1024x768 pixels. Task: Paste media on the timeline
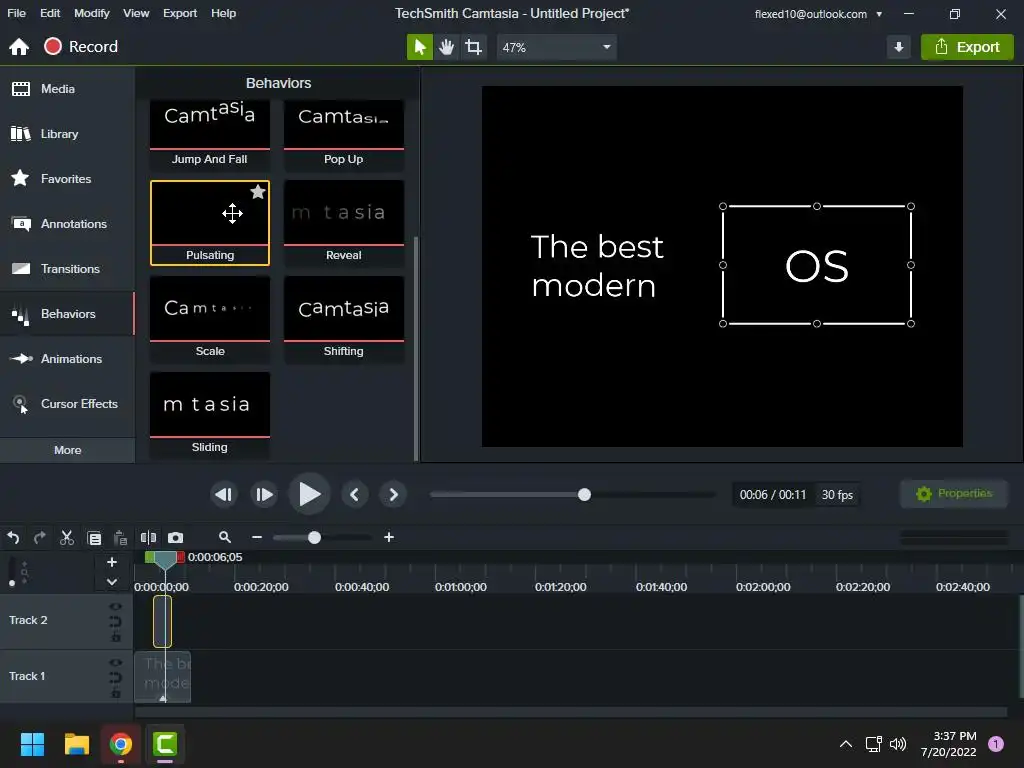[120, 537]
